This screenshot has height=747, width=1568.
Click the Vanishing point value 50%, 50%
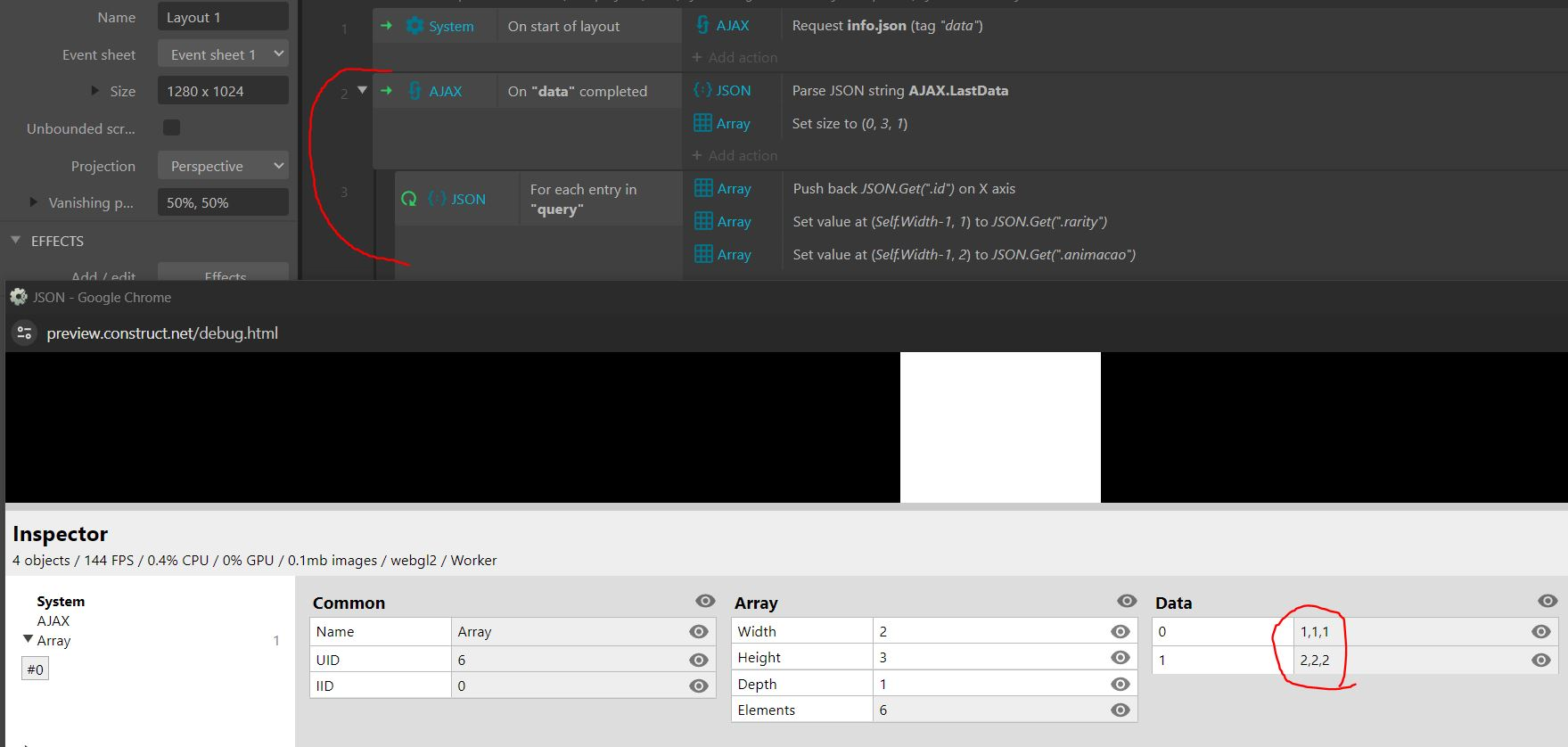pos(223,202)
